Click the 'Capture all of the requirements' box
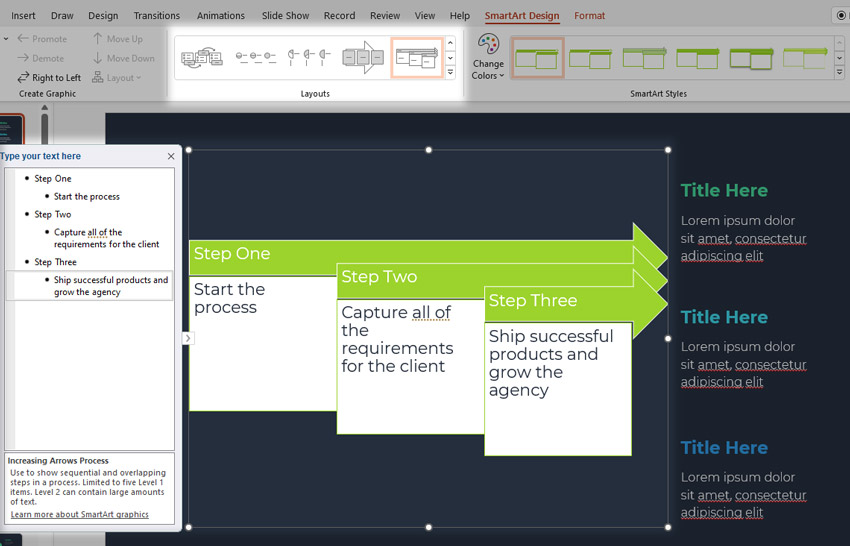Viewport: 850px width, 546px height. 410,367
